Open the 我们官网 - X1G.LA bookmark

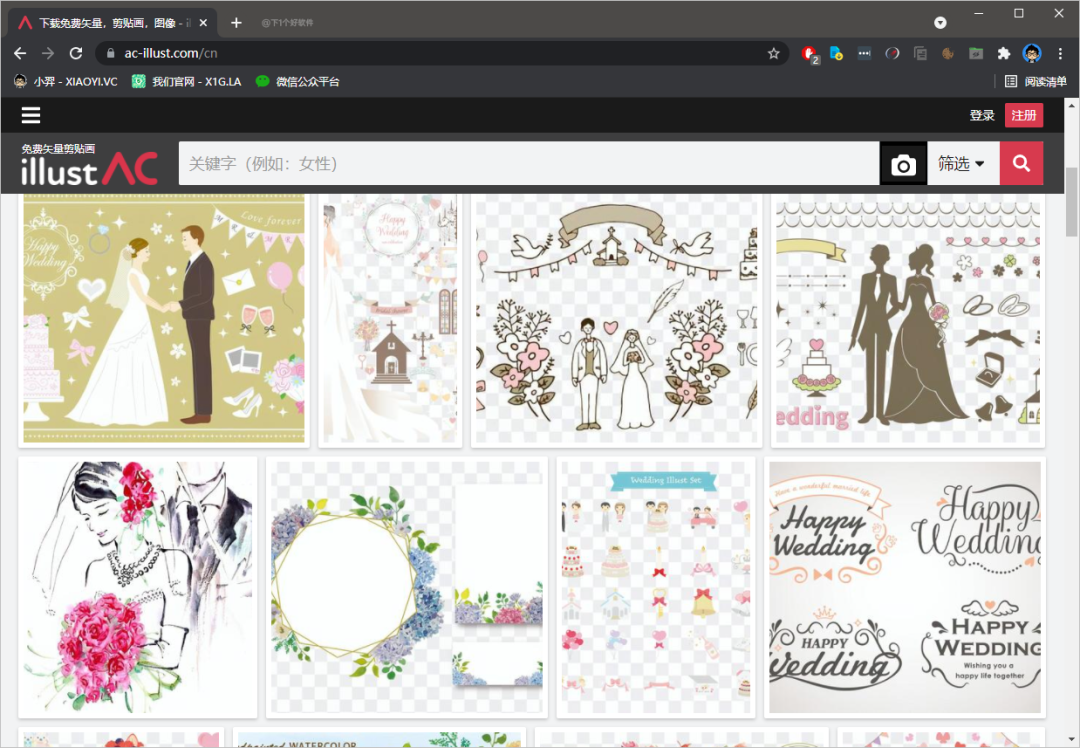[x=187, y=81]
